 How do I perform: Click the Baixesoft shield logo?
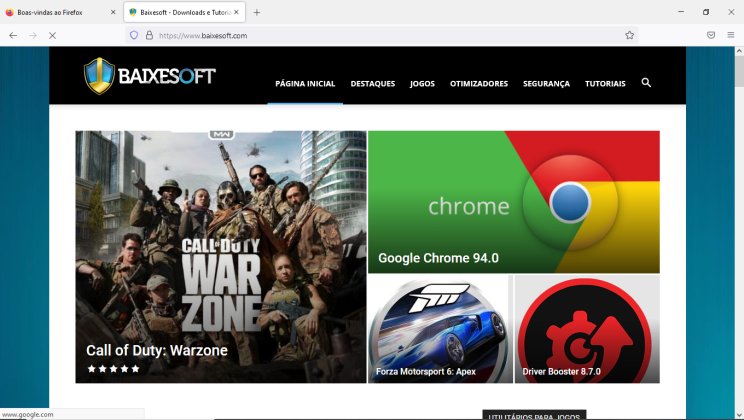pyautogui.click(x=99, y=76)
